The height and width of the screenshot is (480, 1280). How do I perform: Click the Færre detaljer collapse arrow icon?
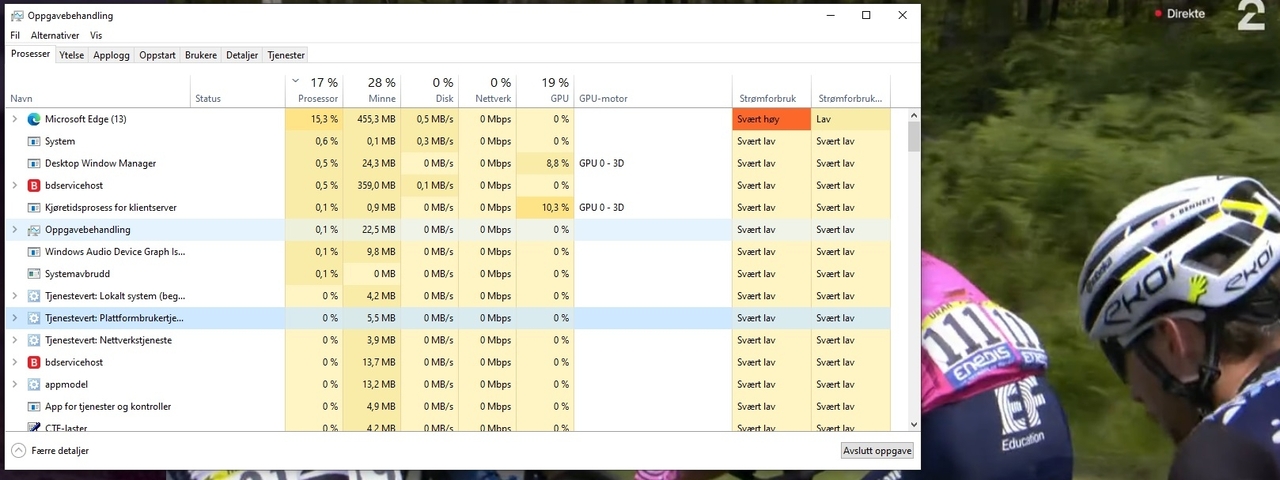18,451
